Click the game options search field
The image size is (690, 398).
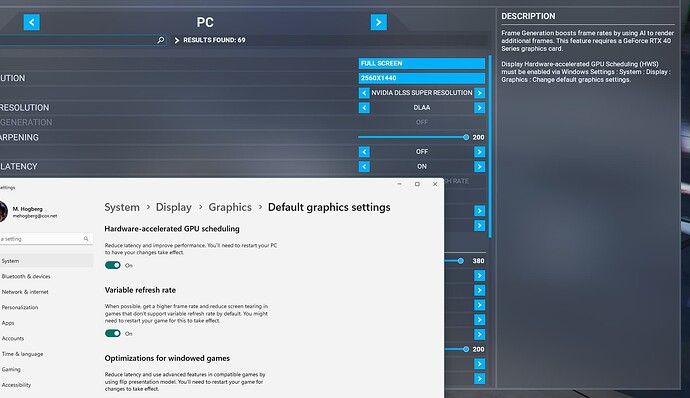(83, 40)
